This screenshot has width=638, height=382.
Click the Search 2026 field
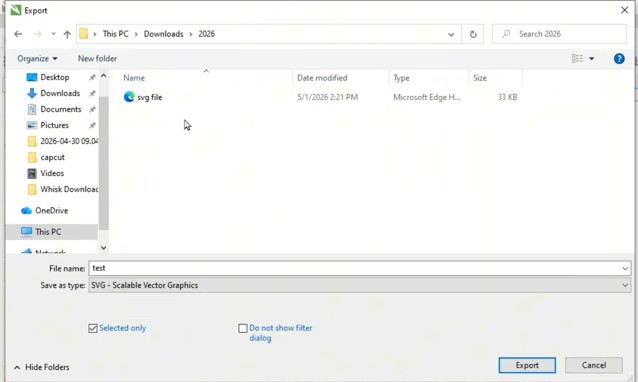click(x=559, y=34)
